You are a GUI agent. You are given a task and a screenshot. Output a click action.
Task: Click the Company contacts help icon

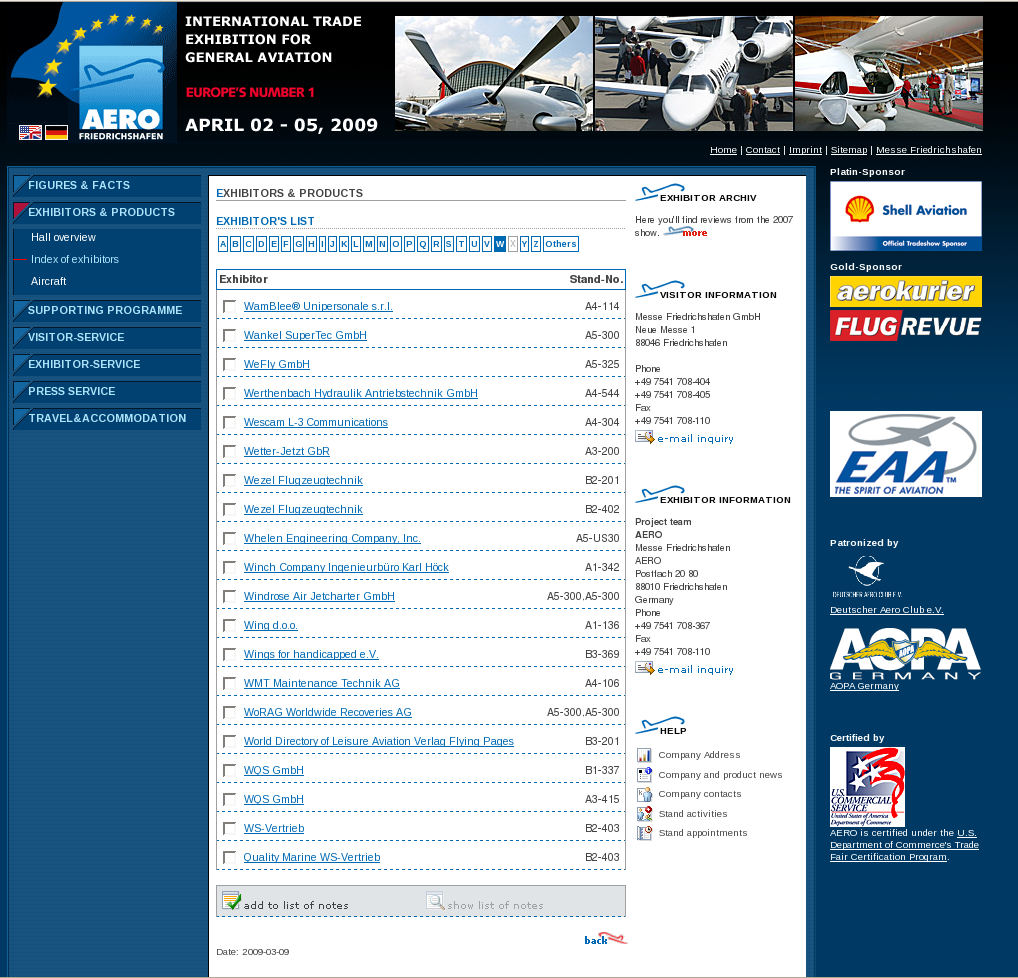(644, 794)
